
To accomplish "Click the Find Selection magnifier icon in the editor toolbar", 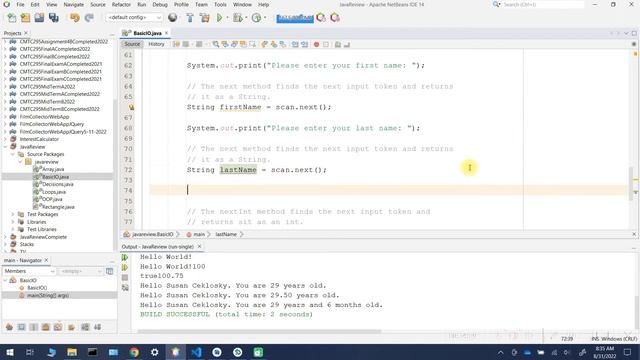I will point(216,44).
